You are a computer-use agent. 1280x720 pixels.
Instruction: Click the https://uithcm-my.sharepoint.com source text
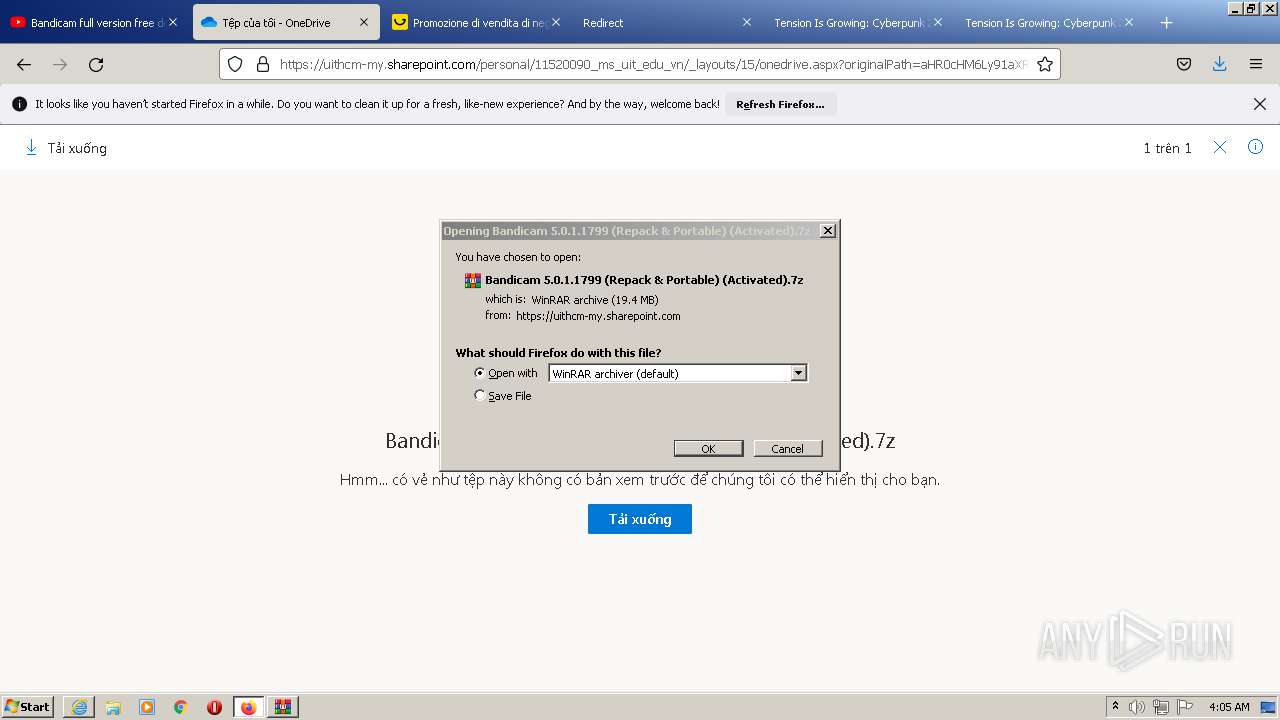598,316
